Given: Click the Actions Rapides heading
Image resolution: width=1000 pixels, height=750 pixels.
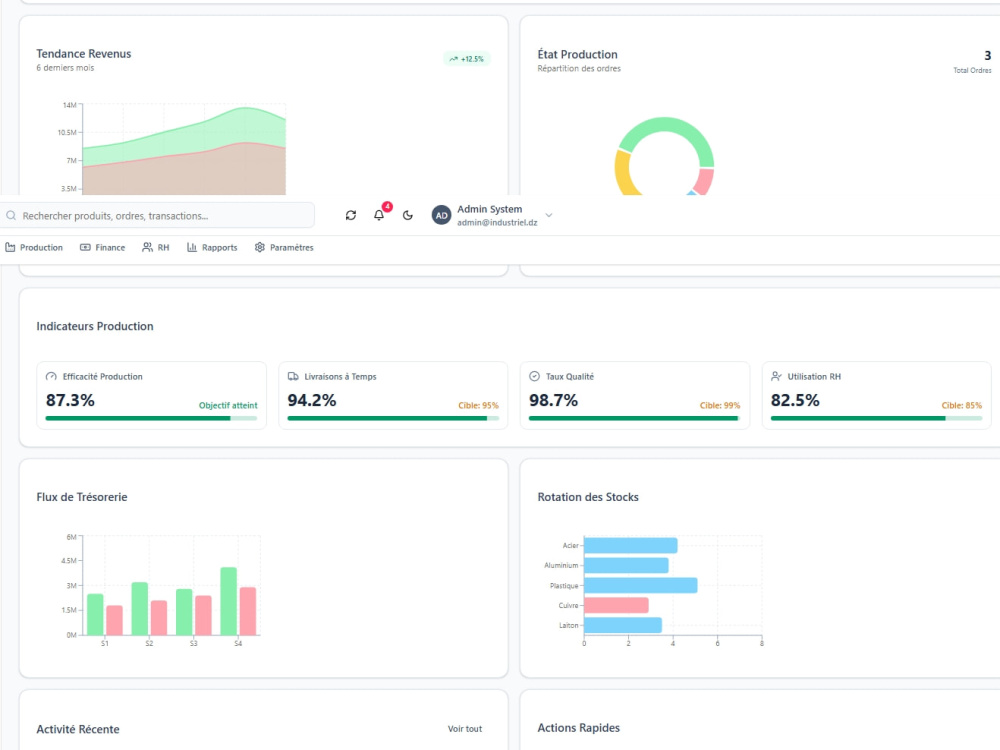Looking at the screenshot, I should 578,728.
